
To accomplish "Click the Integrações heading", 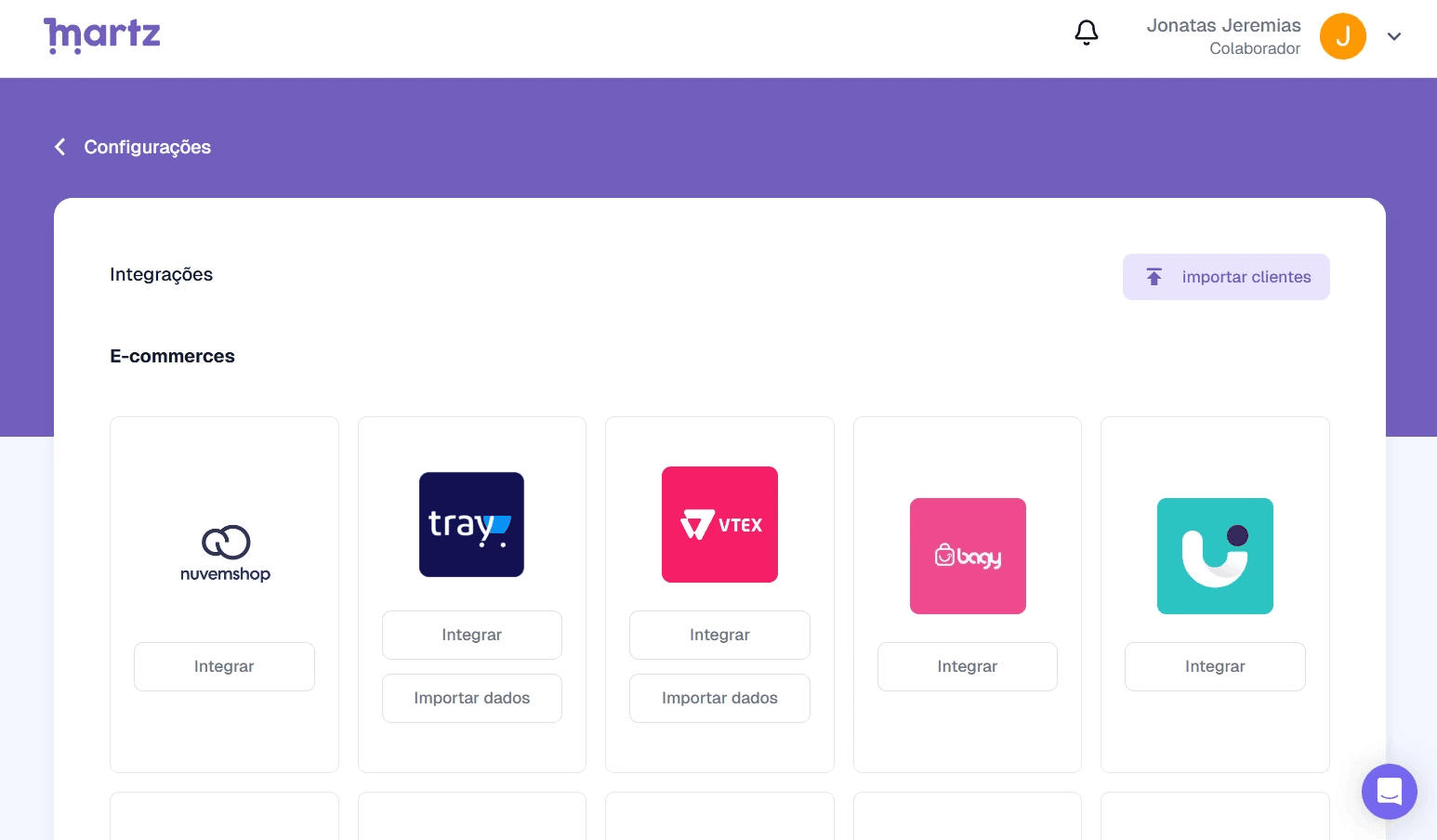I will (x=162, y=274).
